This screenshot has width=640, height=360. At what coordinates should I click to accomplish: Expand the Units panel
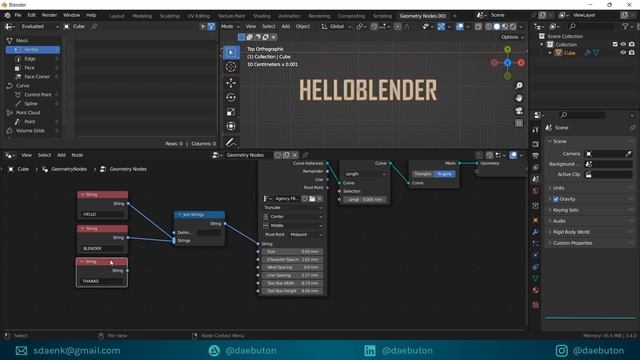pyautogui.click(x=559, y=188)
